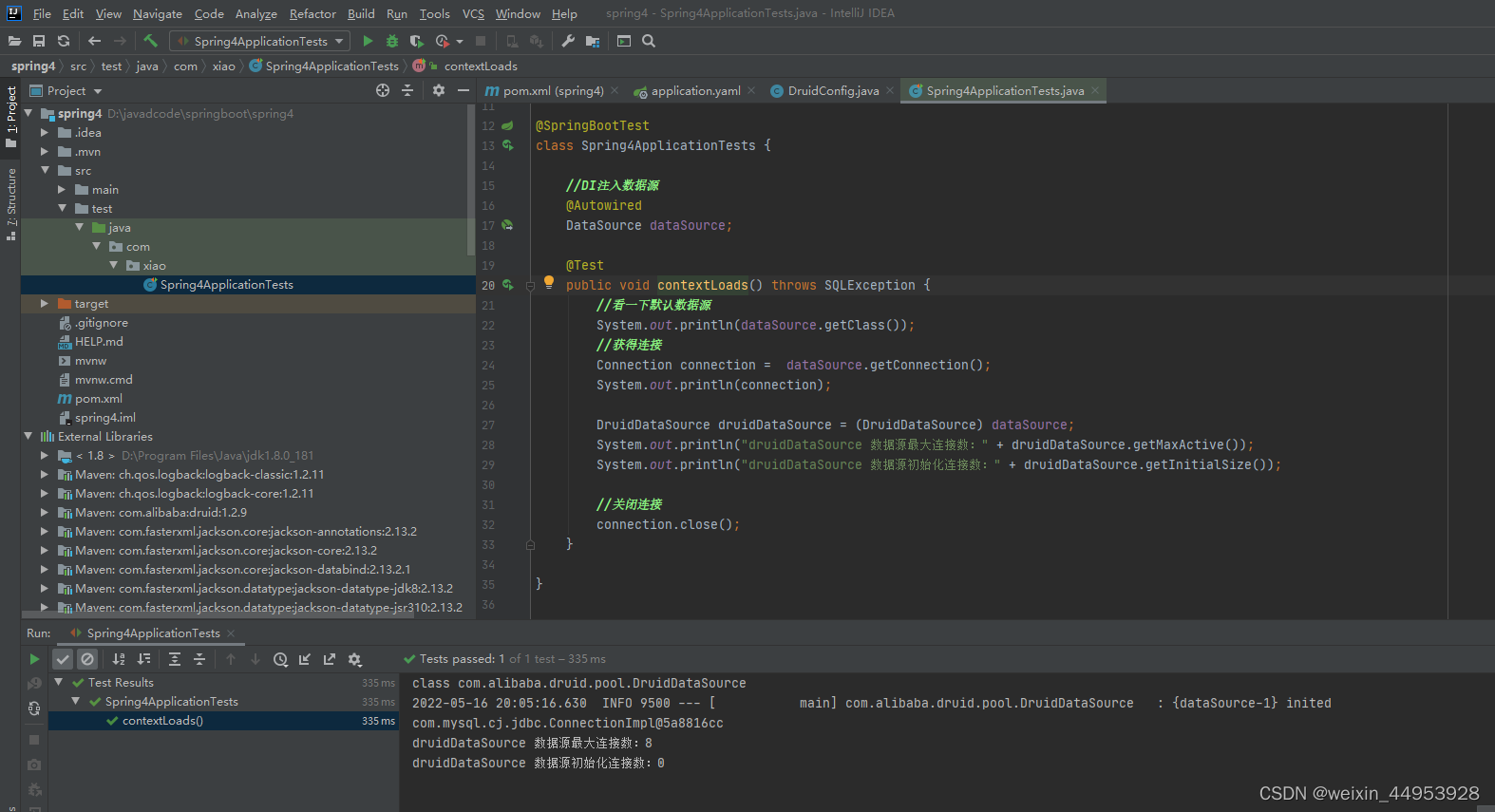Image resolution: width=1495 pixels, height=812 pixels.
Task: Open test history clock icon
Action: click(x=280, y=659)
